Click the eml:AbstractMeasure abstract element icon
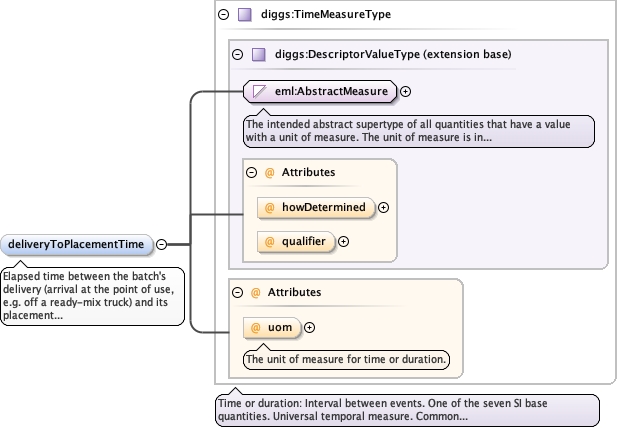618x430 pixels. [259, 91]
